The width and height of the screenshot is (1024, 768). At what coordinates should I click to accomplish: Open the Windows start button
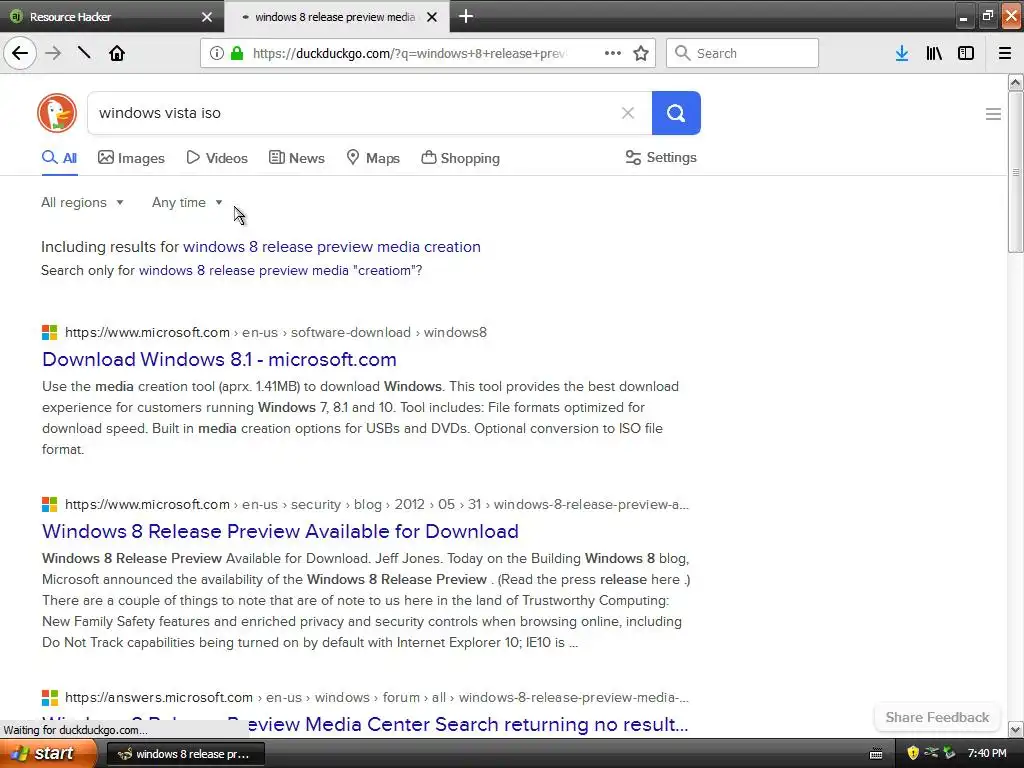coord(48,753)
